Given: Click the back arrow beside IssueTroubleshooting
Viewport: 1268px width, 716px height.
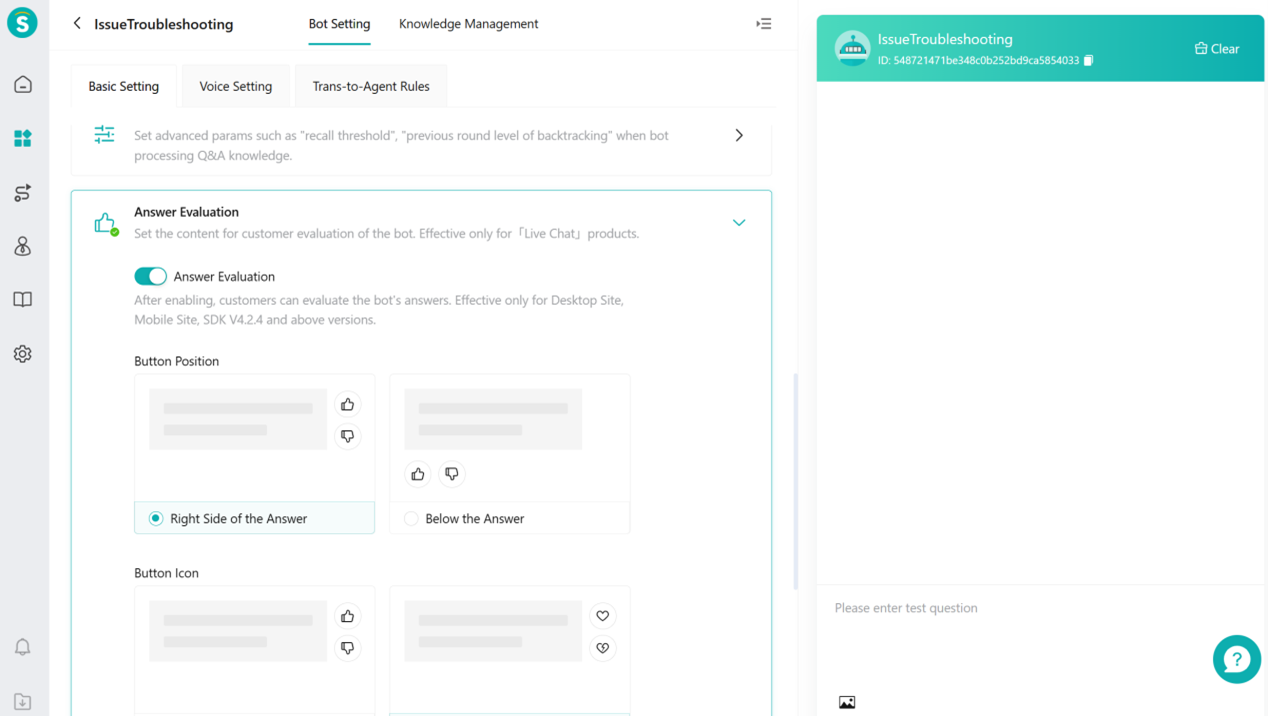Looking at the screenshot, I should [77, 22].
